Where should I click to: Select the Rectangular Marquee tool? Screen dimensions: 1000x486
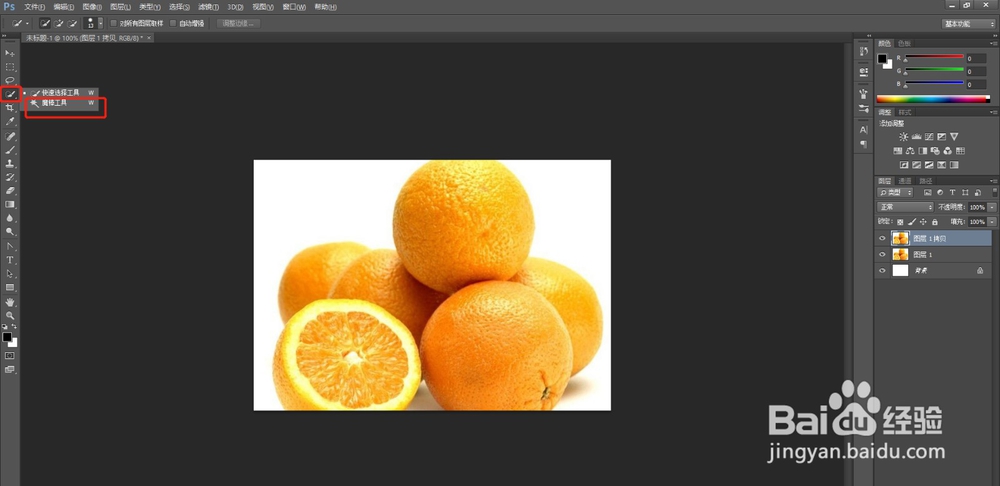pyautogui.click(x=10, y=66)
